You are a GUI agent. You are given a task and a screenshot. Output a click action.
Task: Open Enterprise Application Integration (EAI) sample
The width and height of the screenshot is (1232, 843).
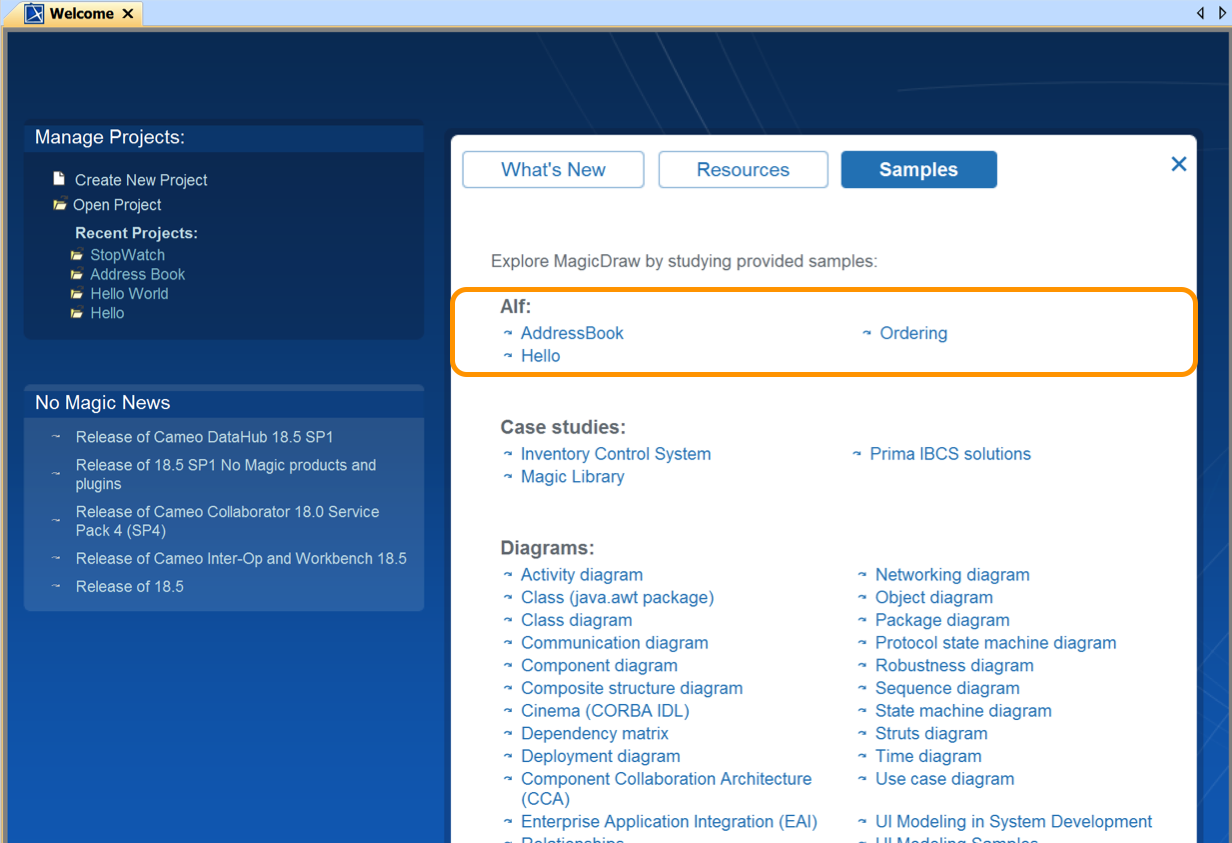pyautogui.click(x=669, y=822)
